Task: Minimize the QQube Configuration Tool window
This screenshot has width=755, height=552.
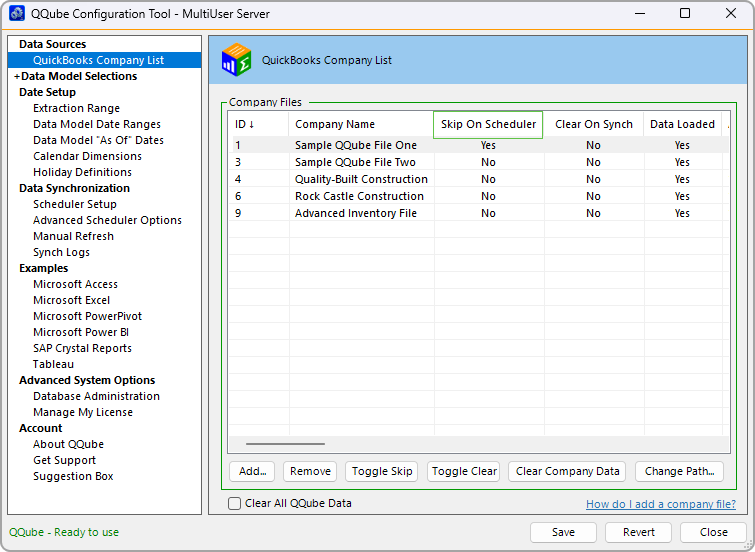Action: tap(640, 13)
